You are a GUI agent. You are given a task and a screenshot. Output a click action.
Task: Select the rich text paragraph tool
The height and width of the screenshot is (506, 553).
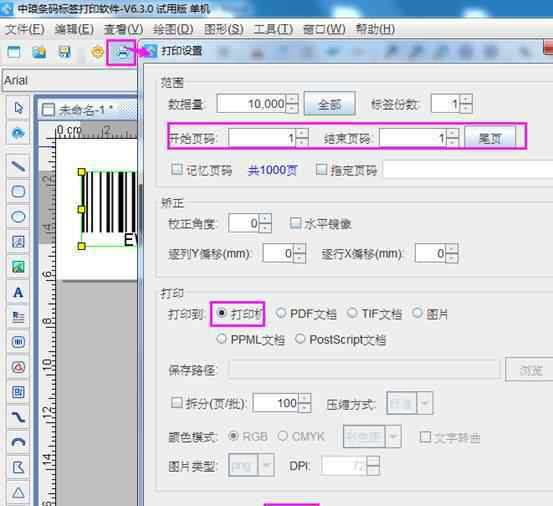(18, 317)
